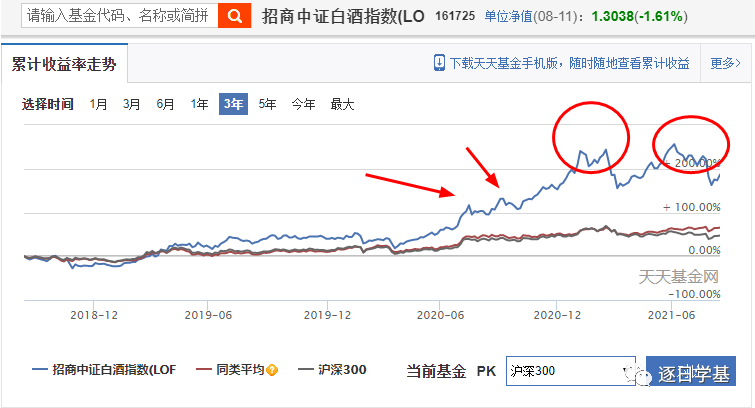Open the 下载天天基金手机版 download link
755x408 pixels.
[x=570, y=63]
